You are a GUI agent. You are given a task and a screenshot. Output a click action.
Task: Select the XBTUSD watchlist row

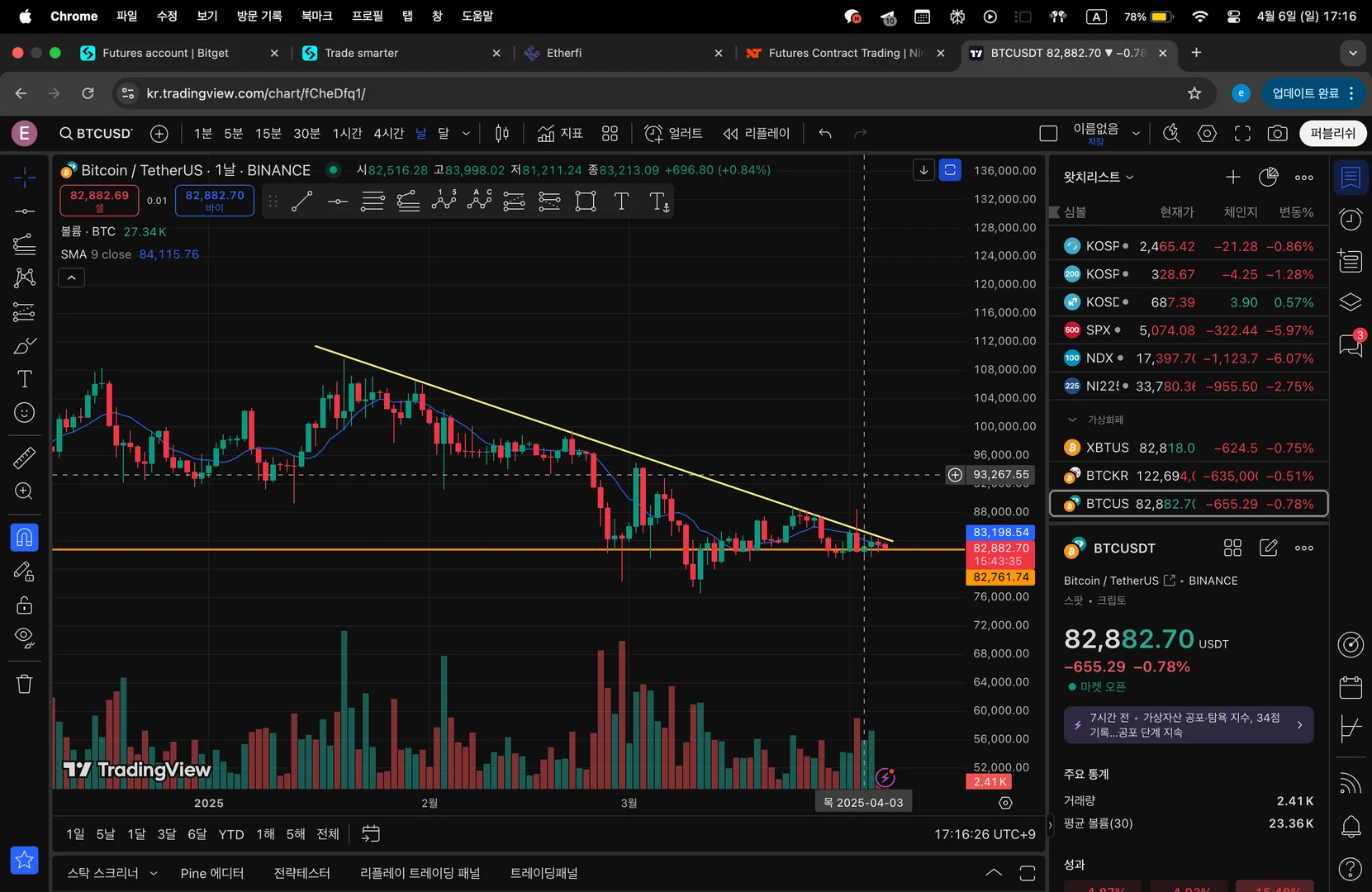pos(1189,448)
